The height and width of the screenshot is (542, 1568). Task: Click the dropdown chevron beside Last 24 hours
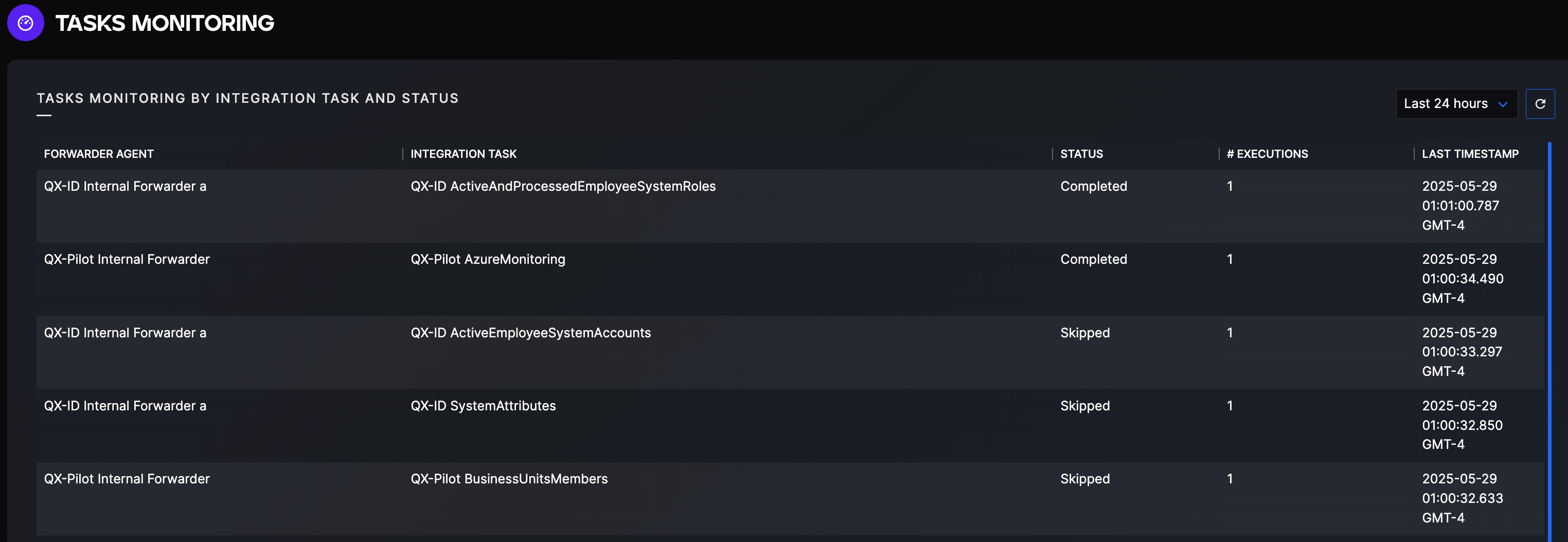tap(1502, 104)
